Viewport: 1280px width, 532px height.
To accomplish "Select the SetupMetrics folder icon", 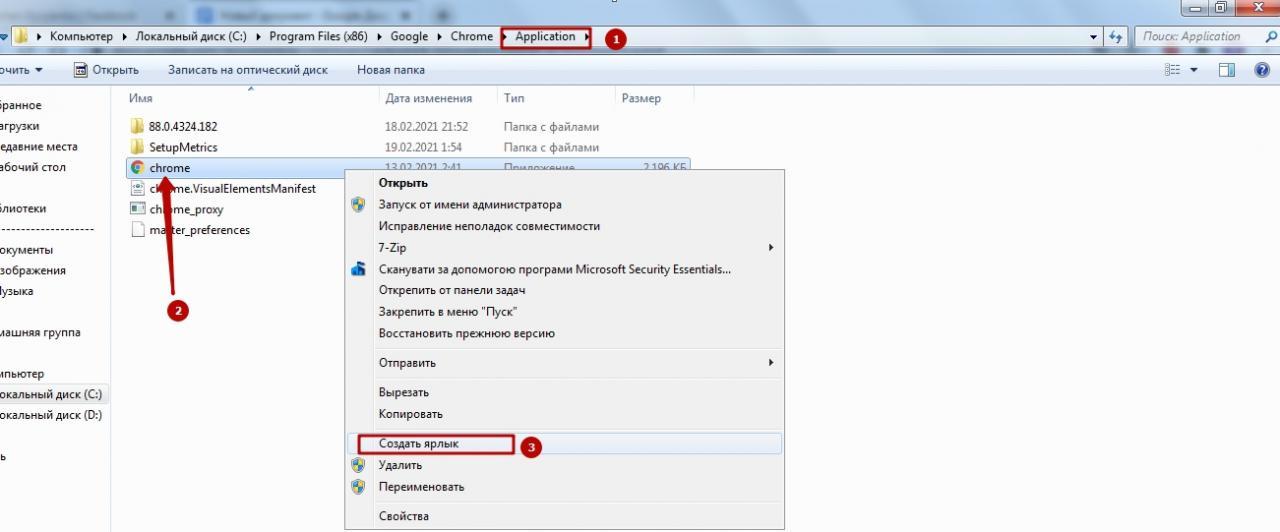I will coord(138,147).
